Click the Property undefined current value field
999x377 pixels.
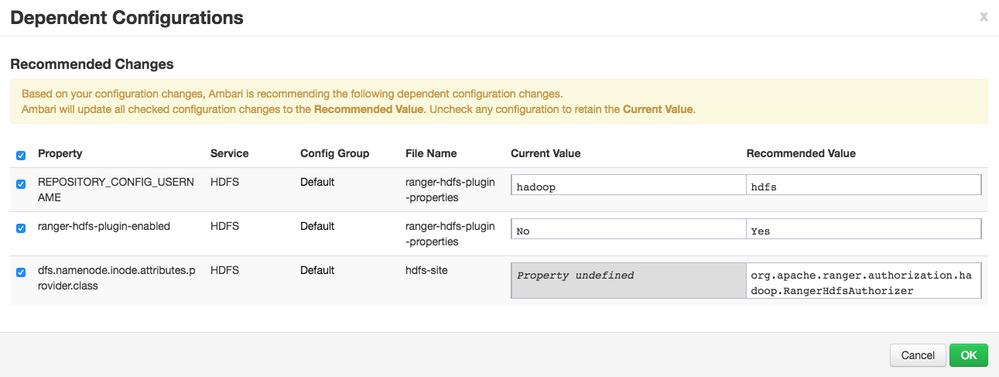click(x=628, y=280)
